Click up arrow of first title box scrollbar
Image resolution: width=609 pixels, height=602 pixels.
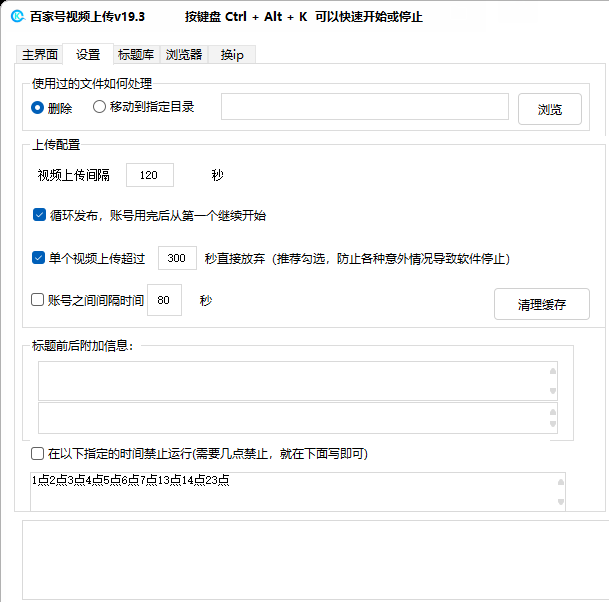coord(553,371)
